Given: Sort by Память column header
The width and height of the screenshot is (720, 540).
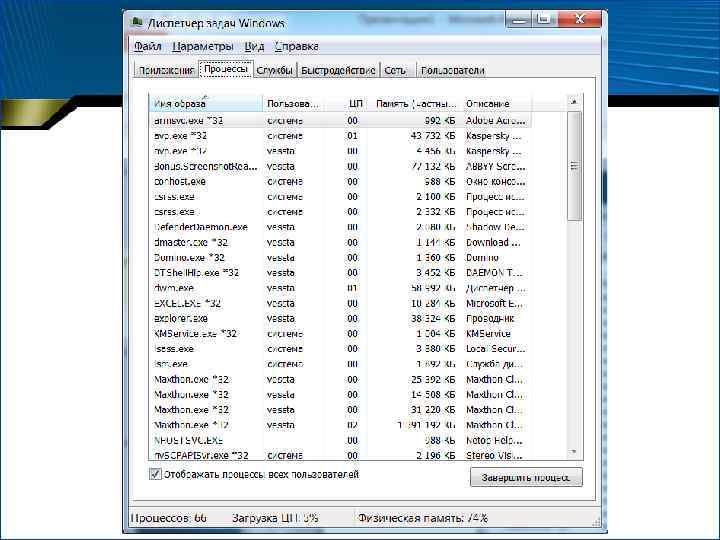Looking at the screenshot, I should tap(416, 104).
